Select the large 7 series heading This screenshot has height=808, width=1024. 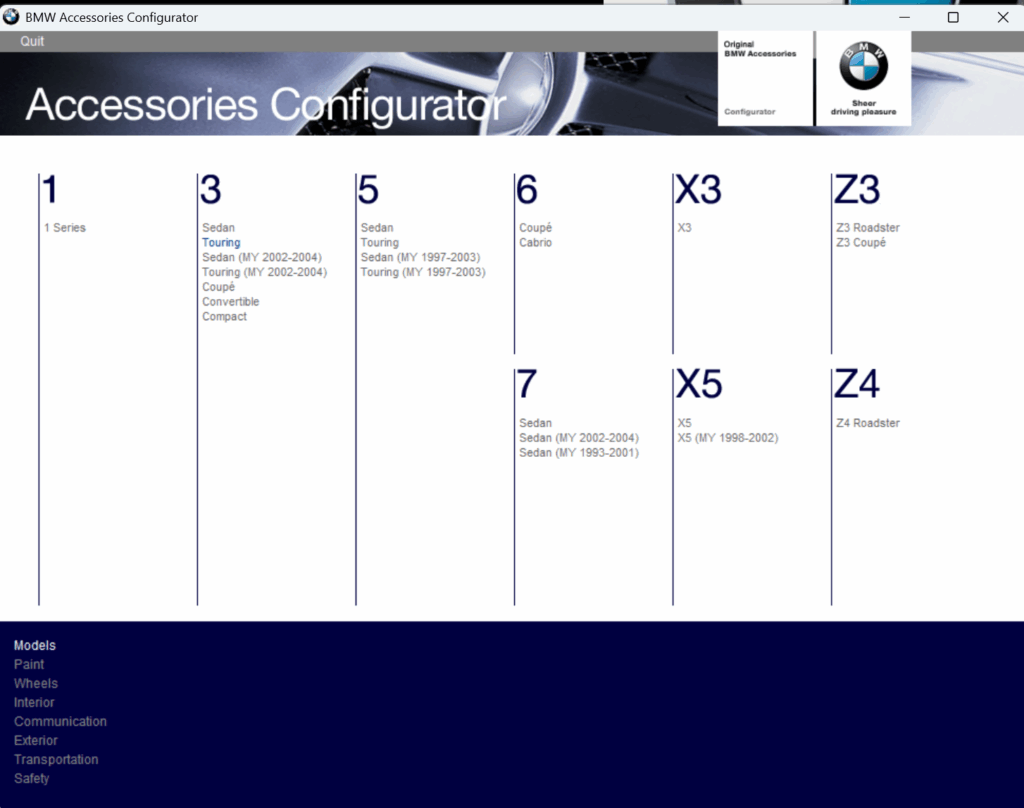(527, 384)
